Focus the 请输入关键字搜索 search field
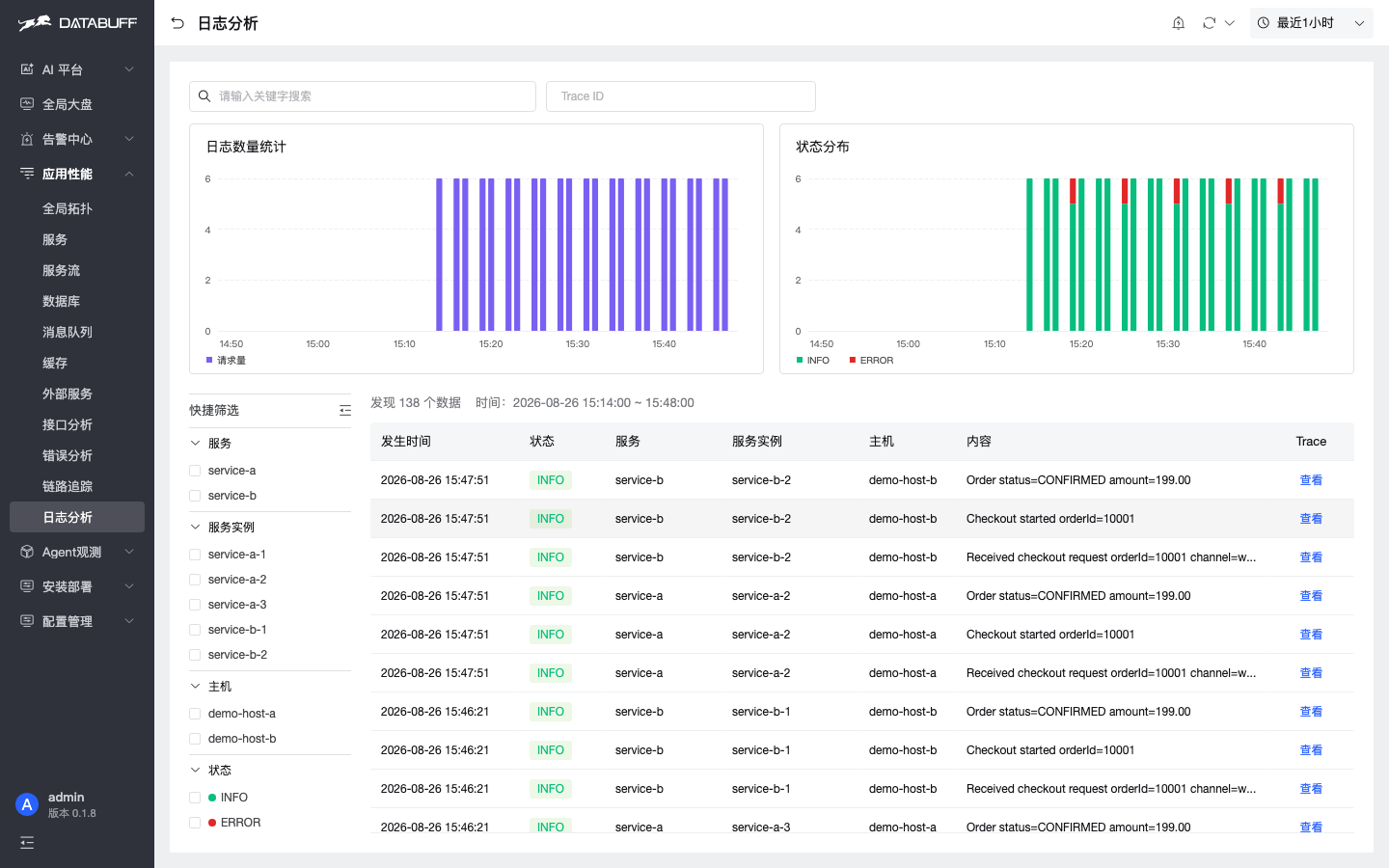This screenshot has width=1389, height=868. coord(363,96)
